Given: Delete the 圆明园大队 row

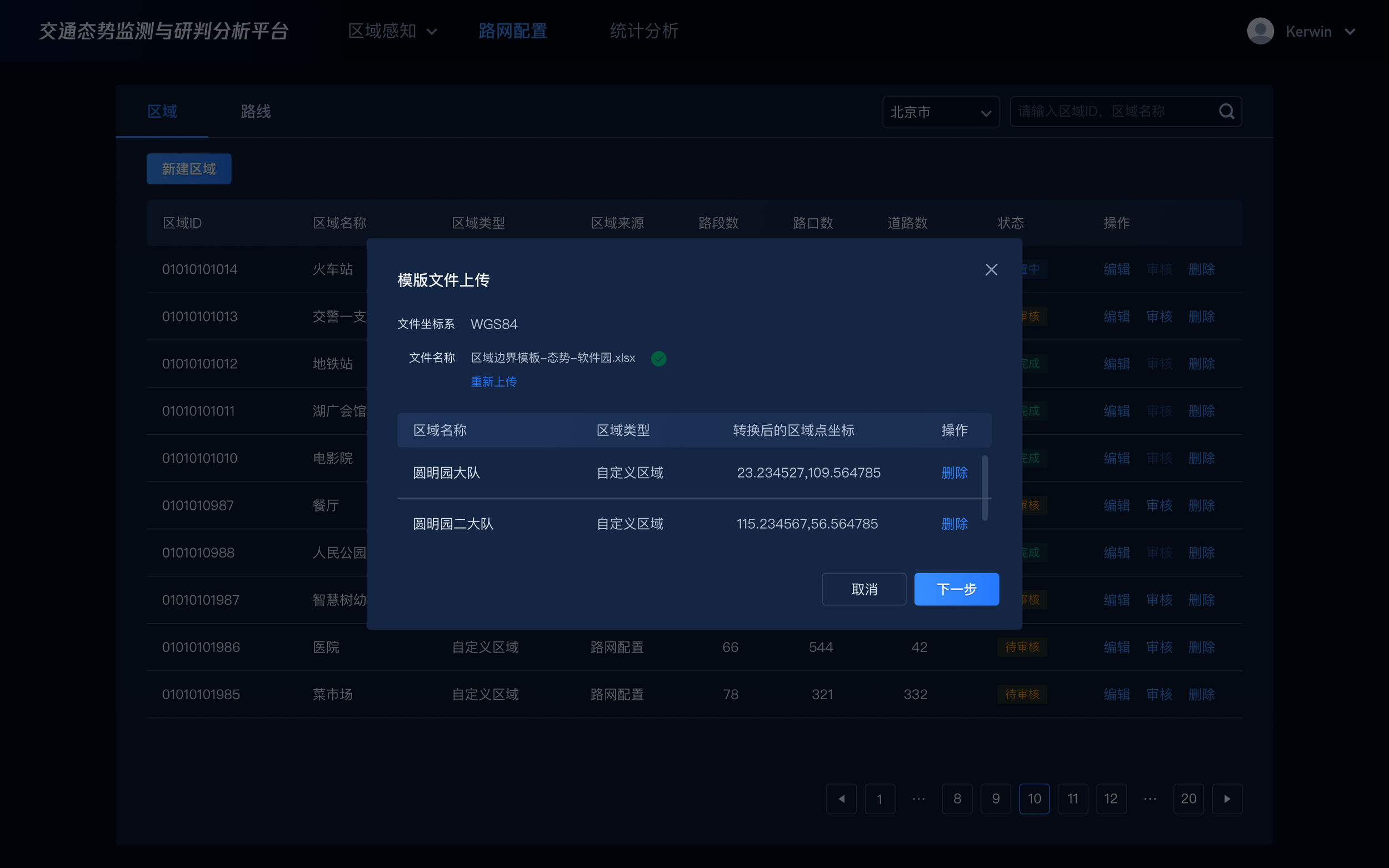Looking at the screenshot, I should click(x=955, y=473).
